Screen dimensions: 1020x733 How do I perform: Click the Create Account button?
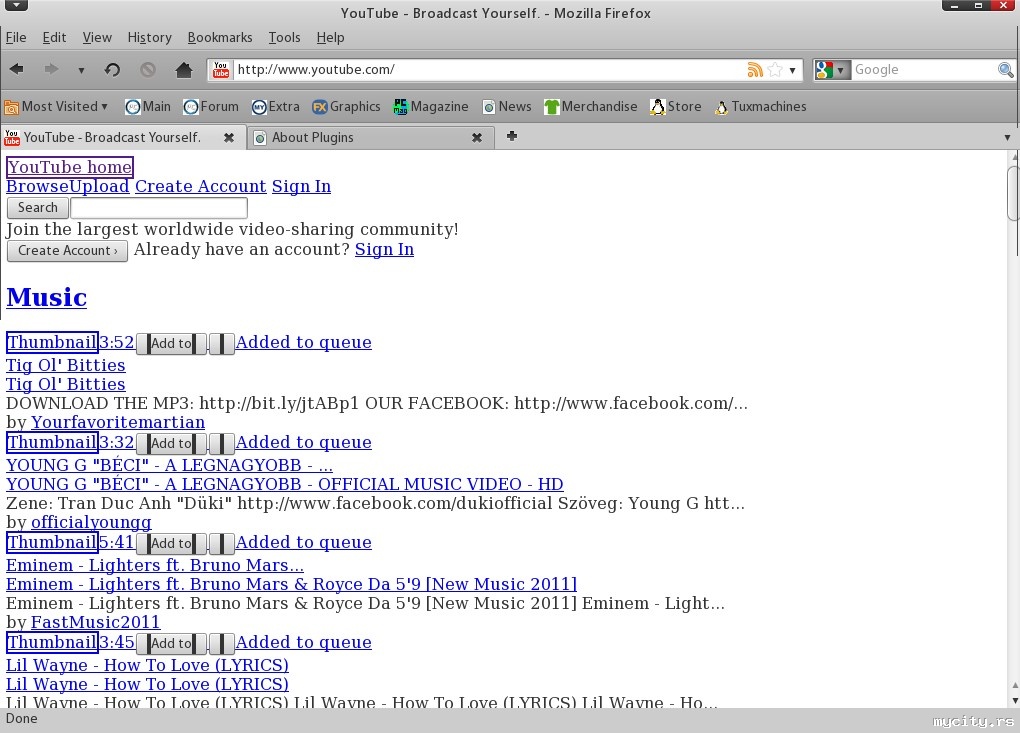67,250
